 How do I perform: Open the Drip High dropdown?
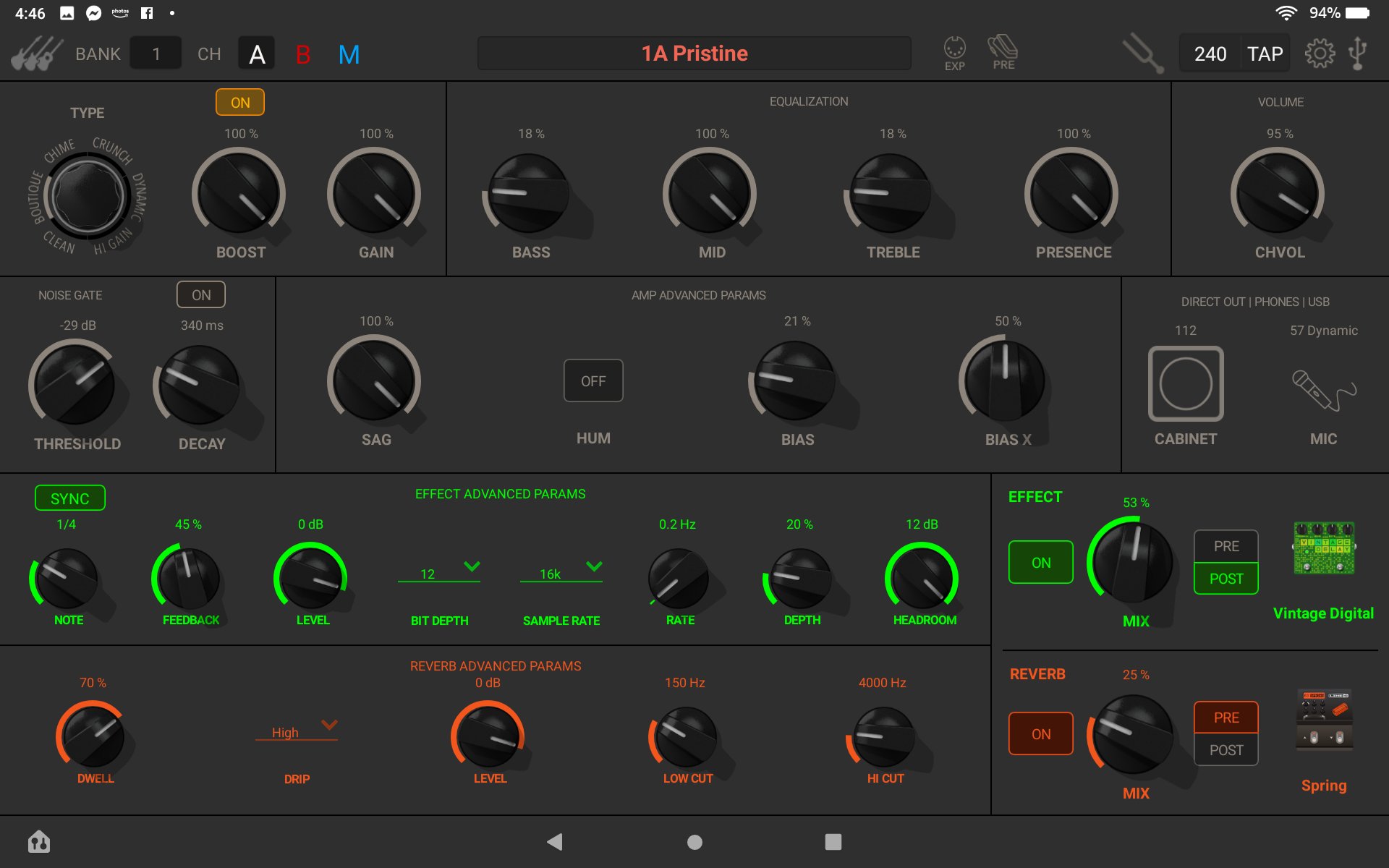(297, 731)
